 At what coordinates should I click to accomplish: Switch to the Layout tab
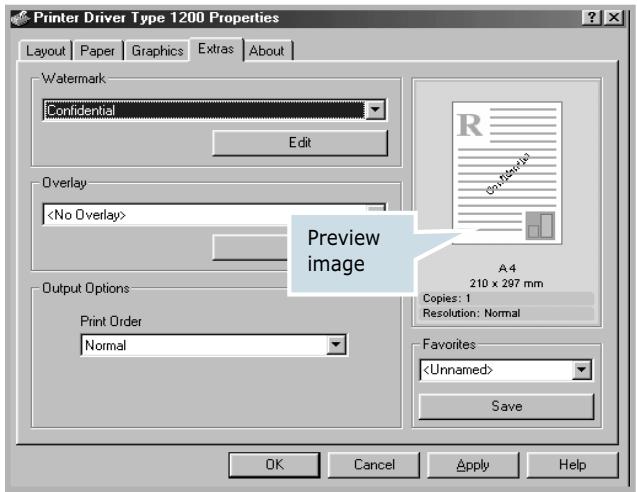click(46, 51)
